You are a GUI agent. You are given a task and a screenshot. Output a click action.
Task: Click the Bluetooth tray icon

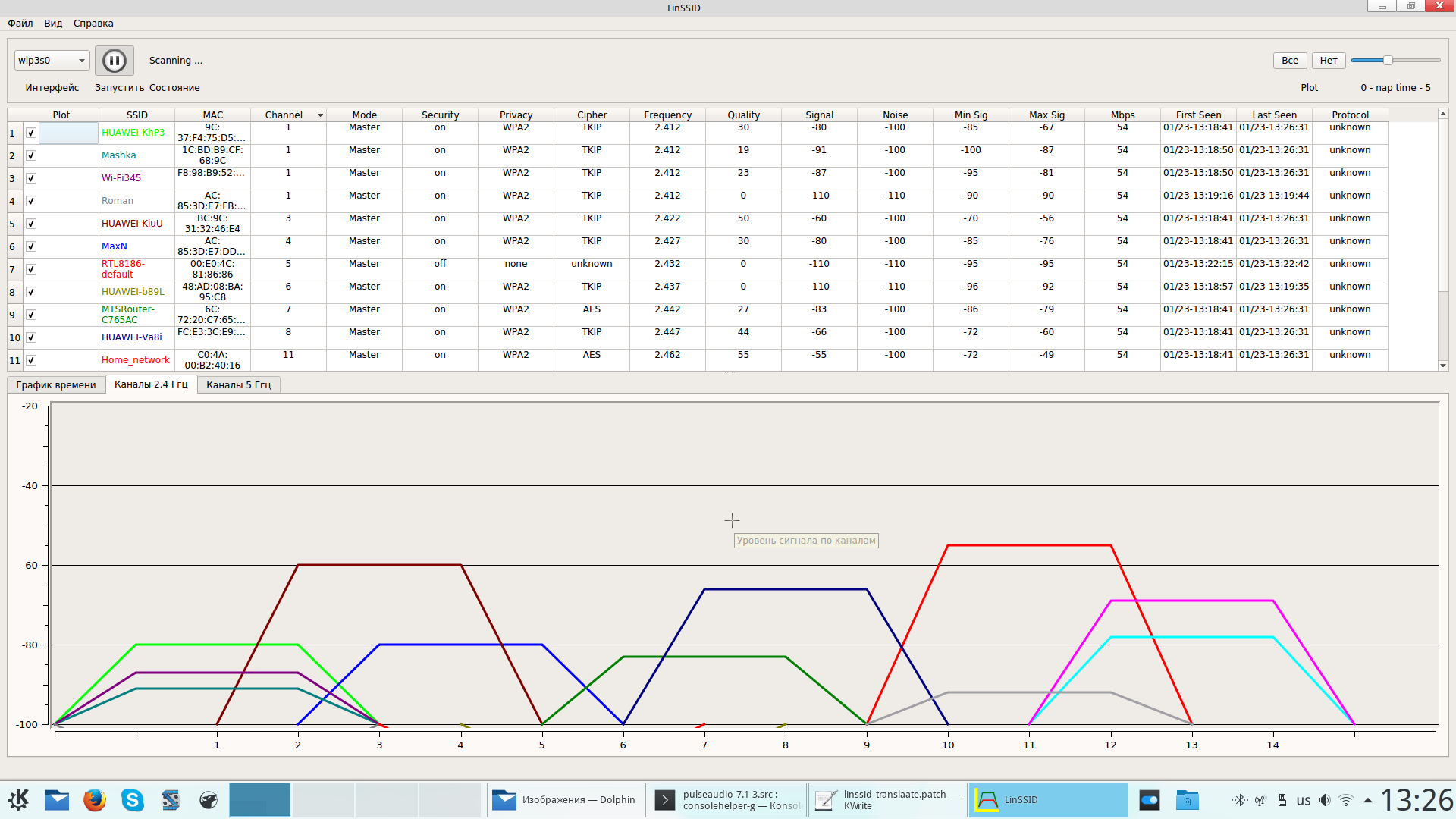[x=1238, y=800]
